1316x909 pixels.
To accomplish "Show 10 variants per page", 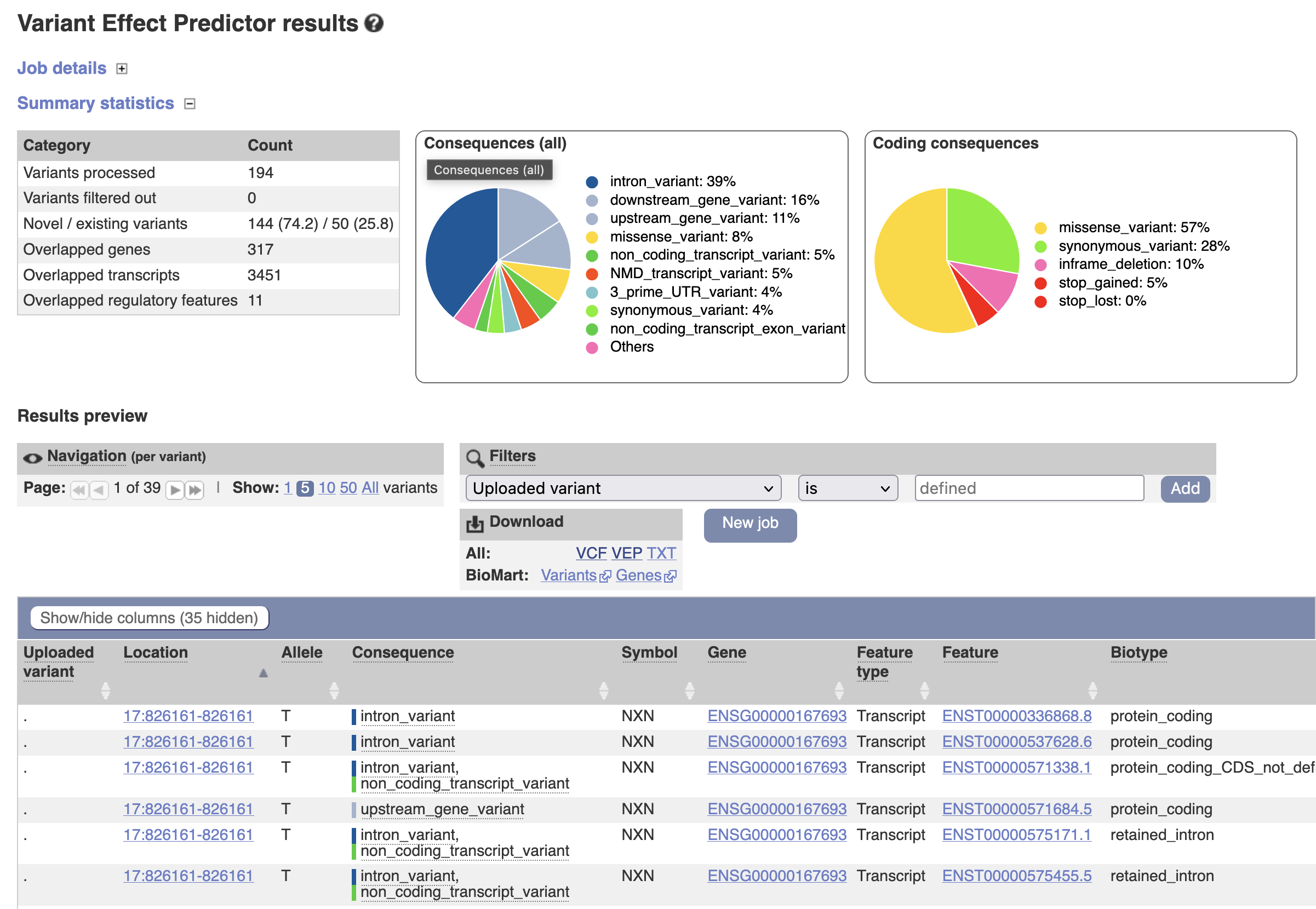I will [x=327, y=488].
